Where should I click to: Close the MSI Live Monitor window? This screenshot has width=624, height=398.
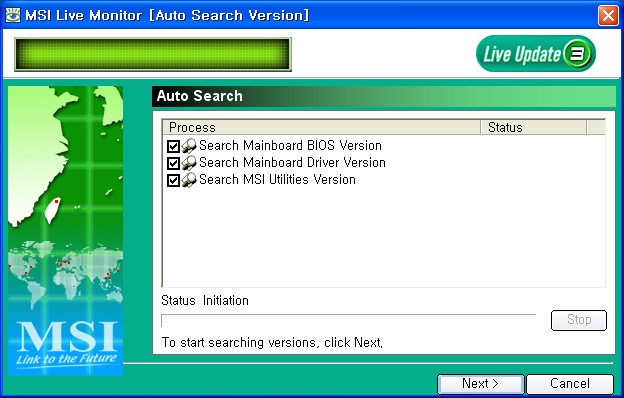[x=608, y=16]
